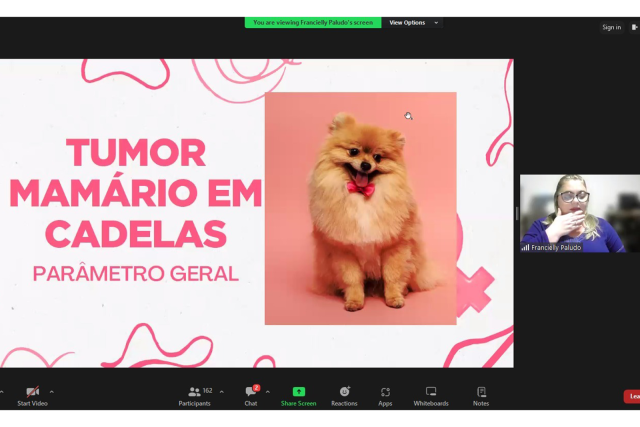
Task: Click the Start Video camera icon
Action: (x=32, y=391)
